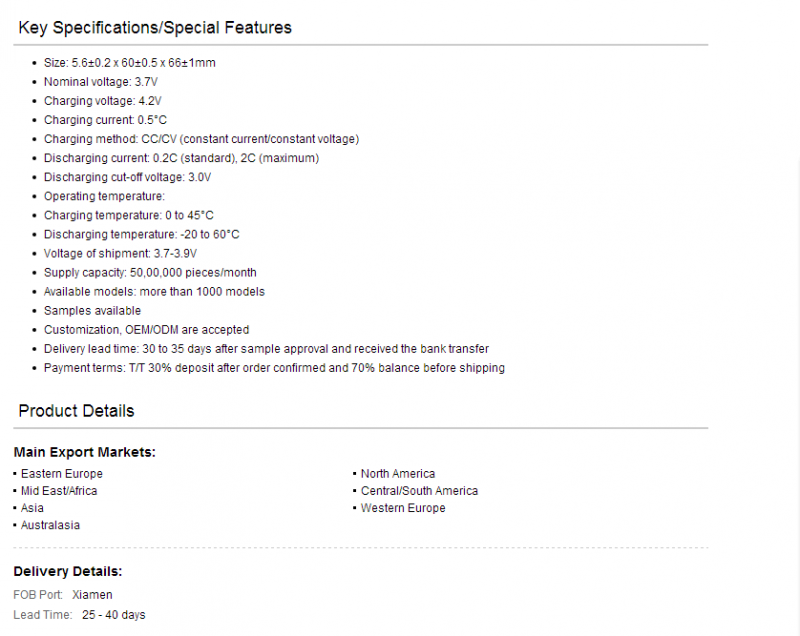Click the Payment terms line
The image size is (800, 636).
(274, 368)
